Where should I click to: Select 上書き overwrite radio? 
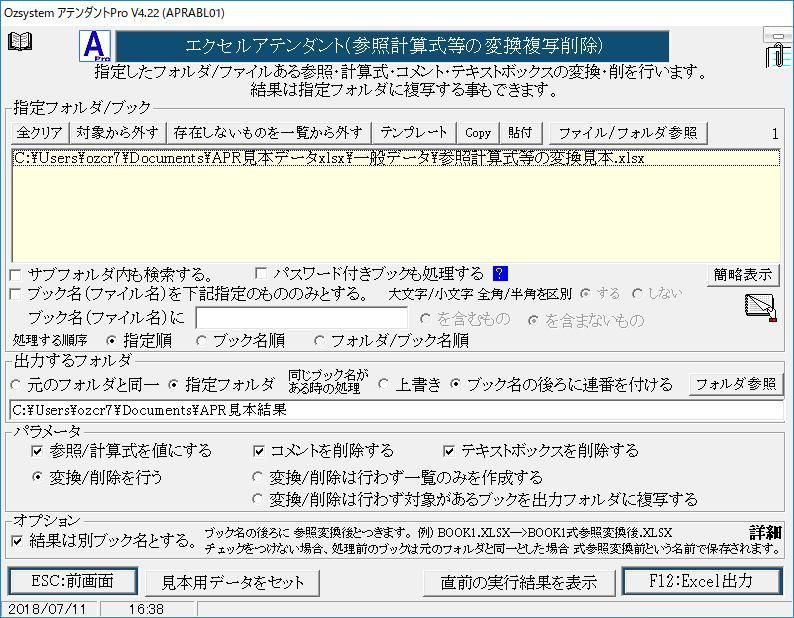(384, 384)
